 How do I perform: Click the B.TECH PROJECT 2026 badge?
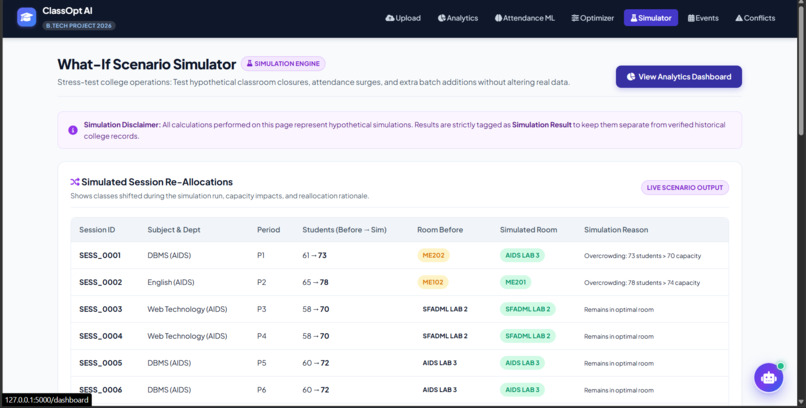tap(79, 26)
